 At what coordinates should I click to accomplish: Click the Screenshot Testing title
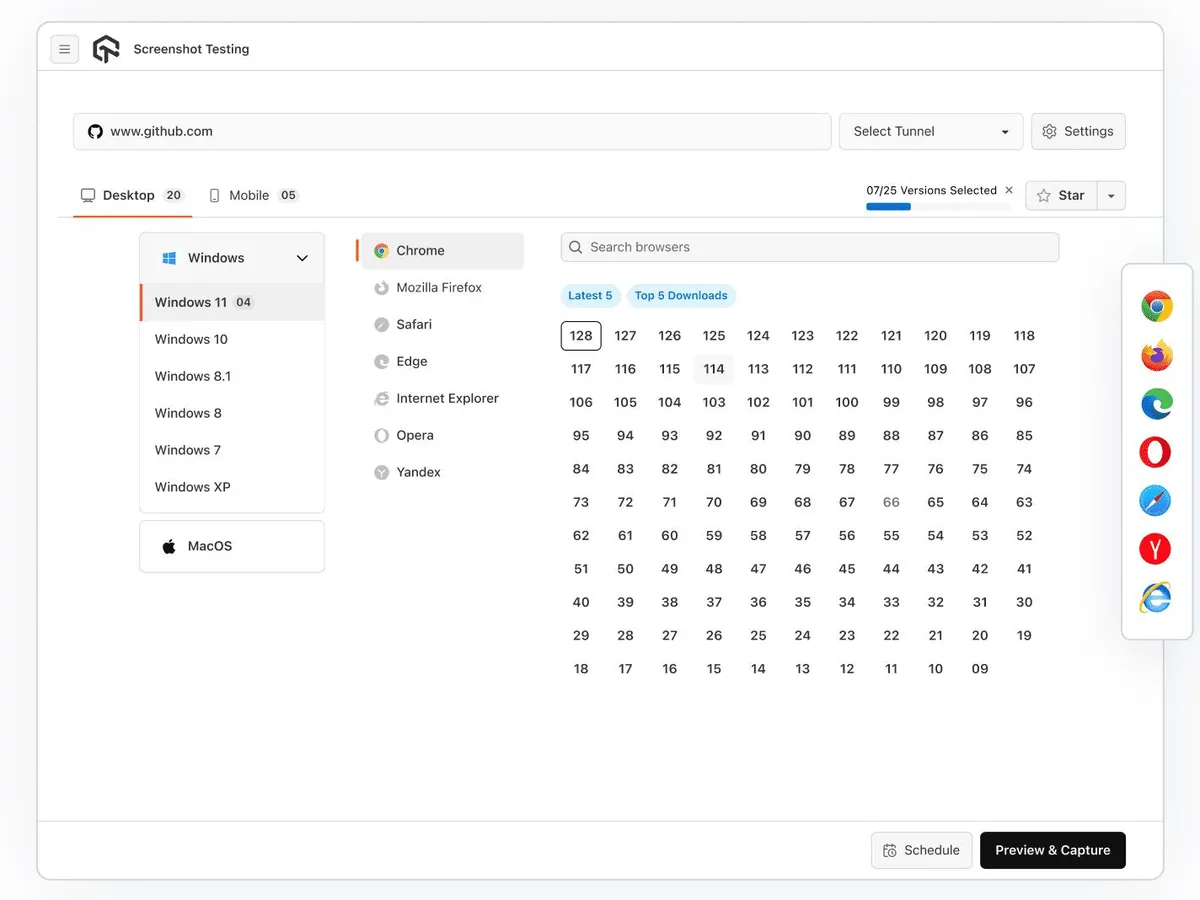pyautogui.click(x=191, y=49)
